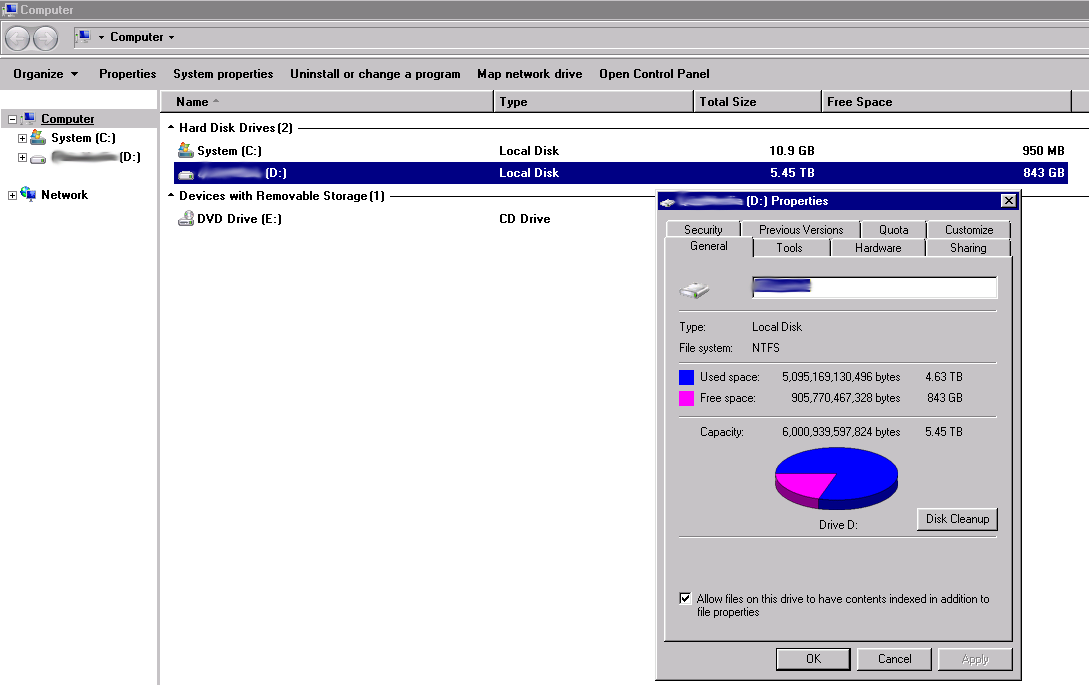Expand the Network tree node
The height and width of the screenshot is (685, 1089).
click(x=12, y=195)
